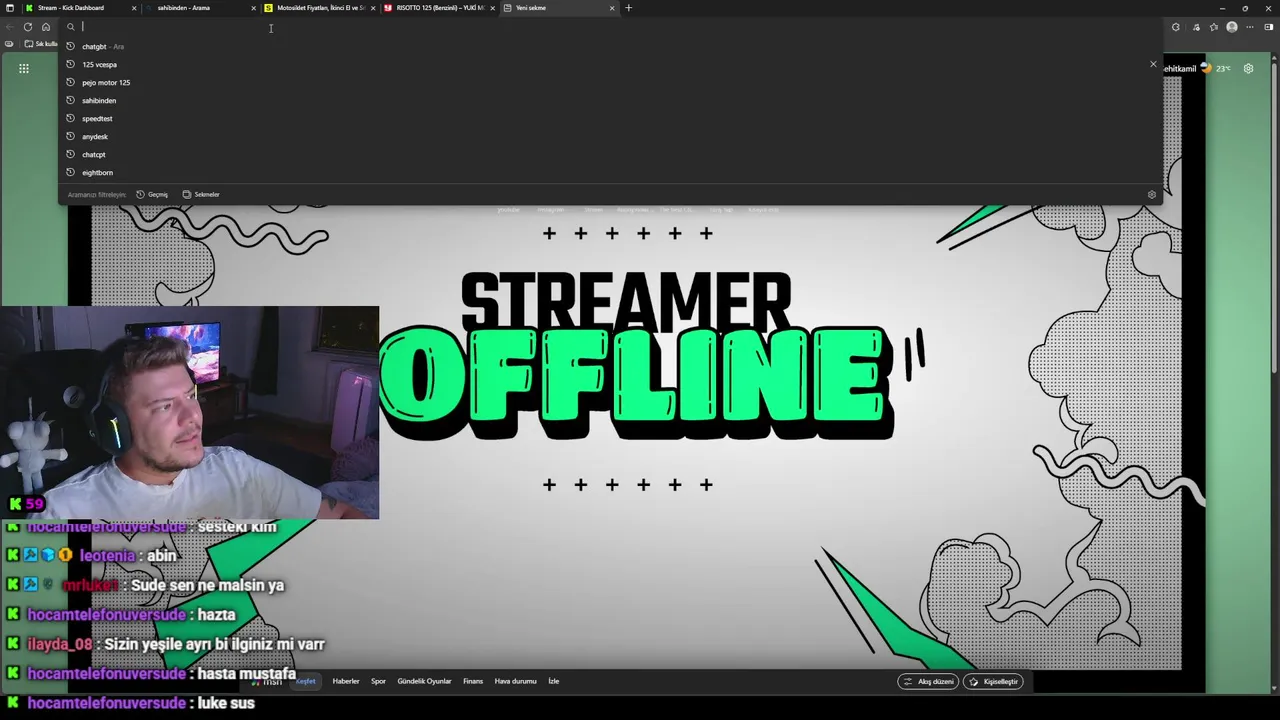Image resolution: width=1280 pixels, height=720 pixels.
Task: Dismiss the suggestion dropdown with X
Action: (1153, 64)
